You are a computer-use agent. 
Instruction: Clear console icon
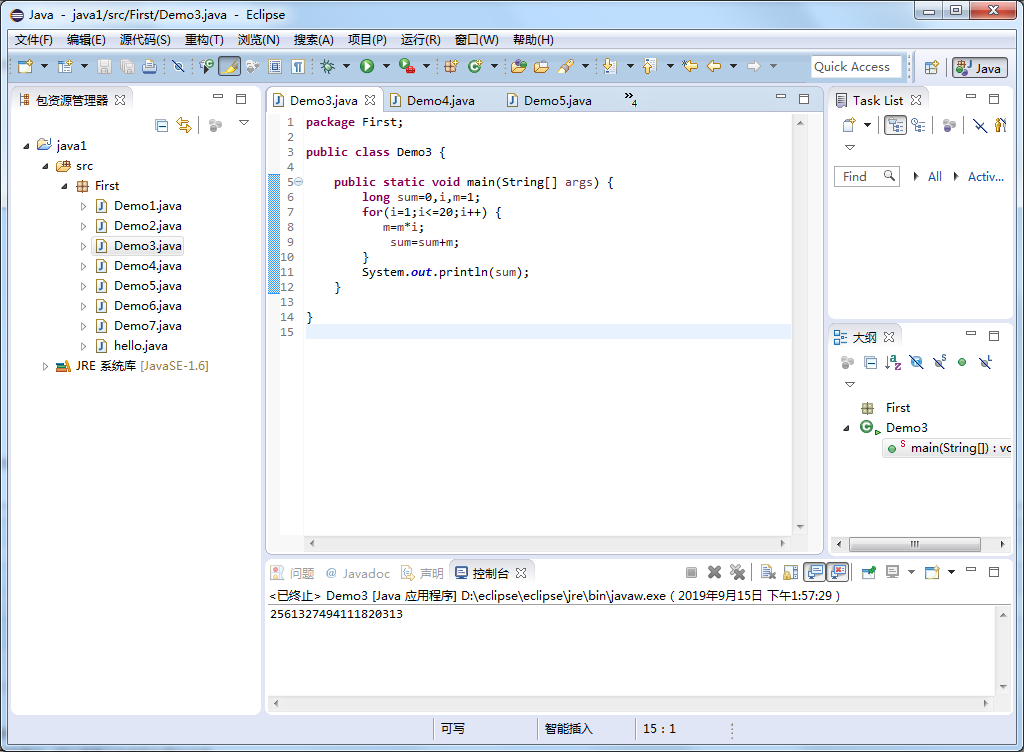(x=768, y=572)
